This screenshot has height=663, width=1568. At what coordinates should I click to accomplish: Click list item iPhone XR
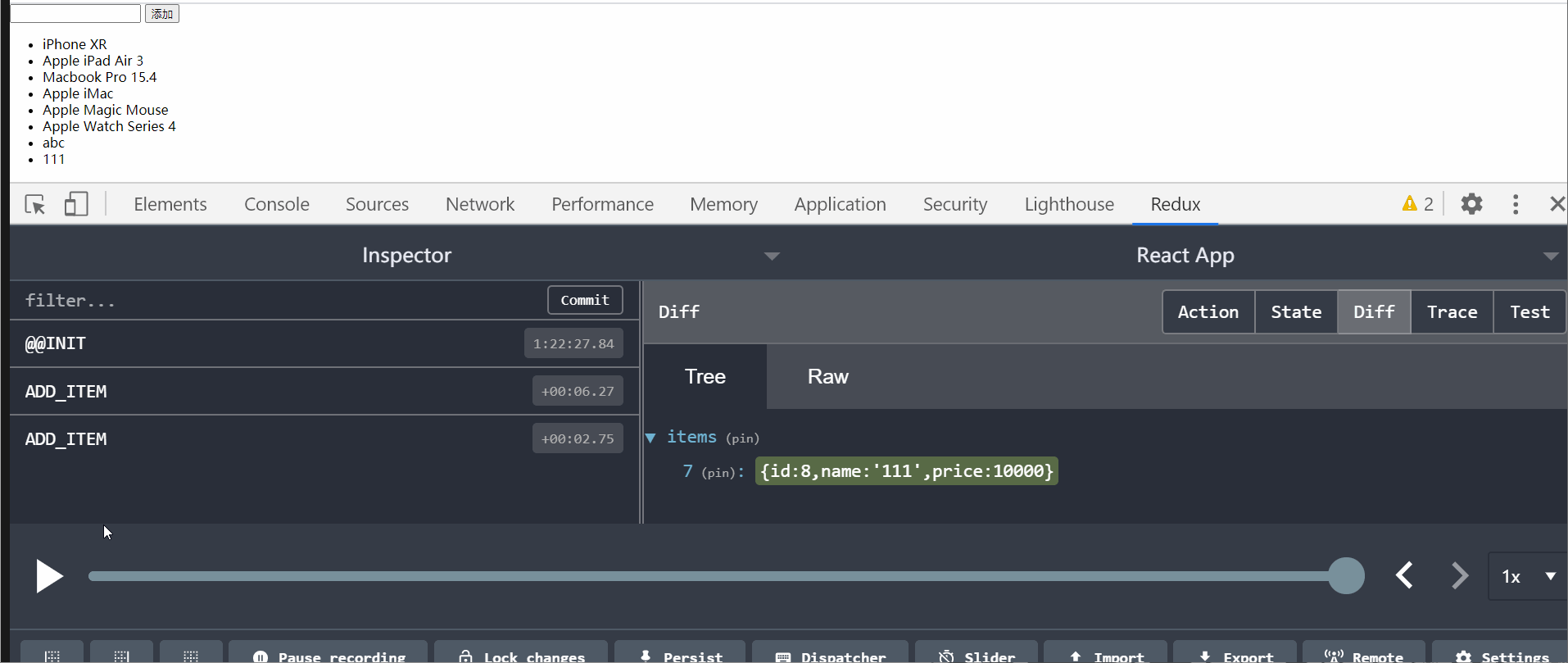(x=75, y=44)
